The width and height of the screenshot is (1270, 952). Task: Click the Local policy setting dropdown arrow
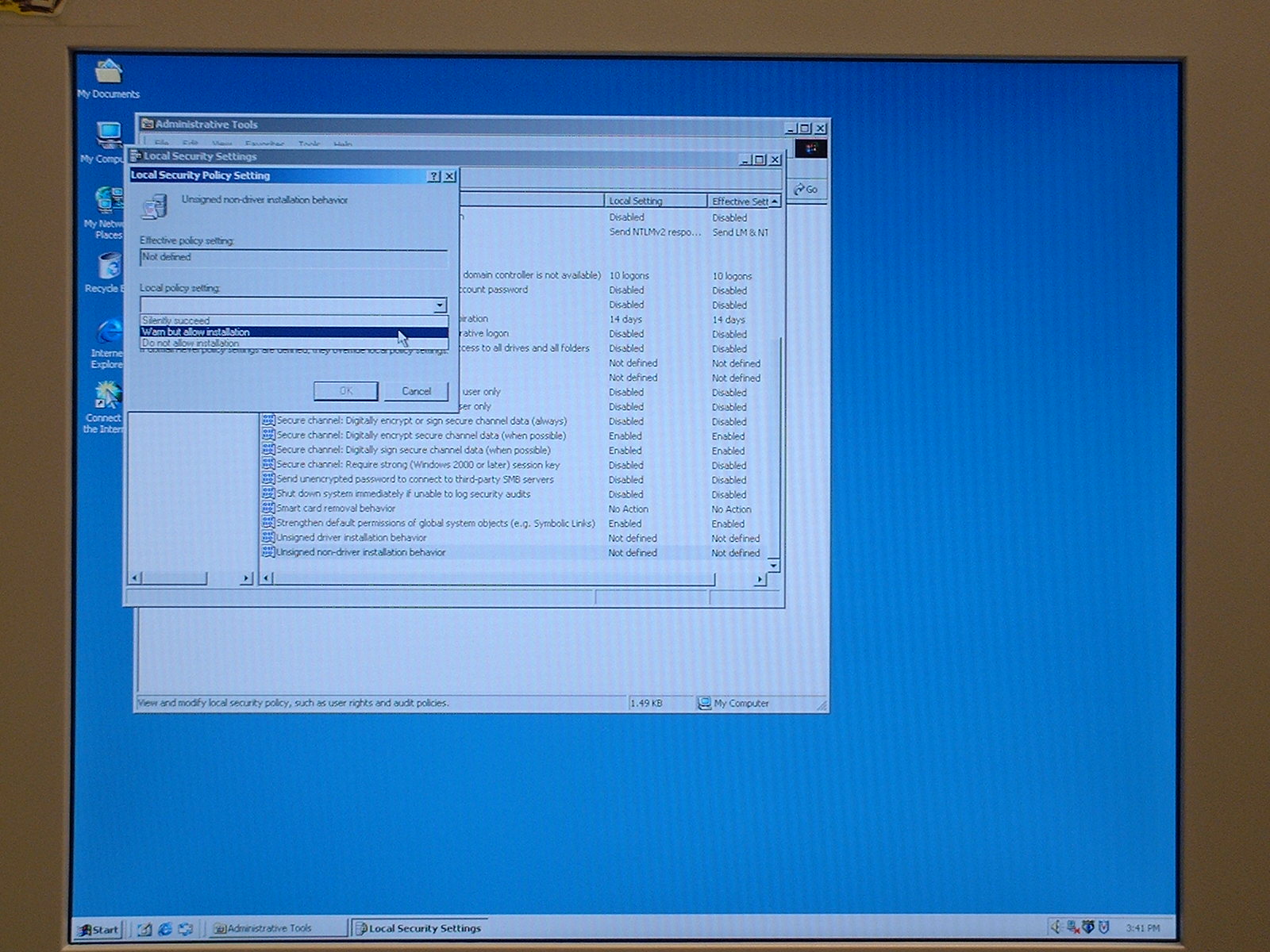point(439,305)
